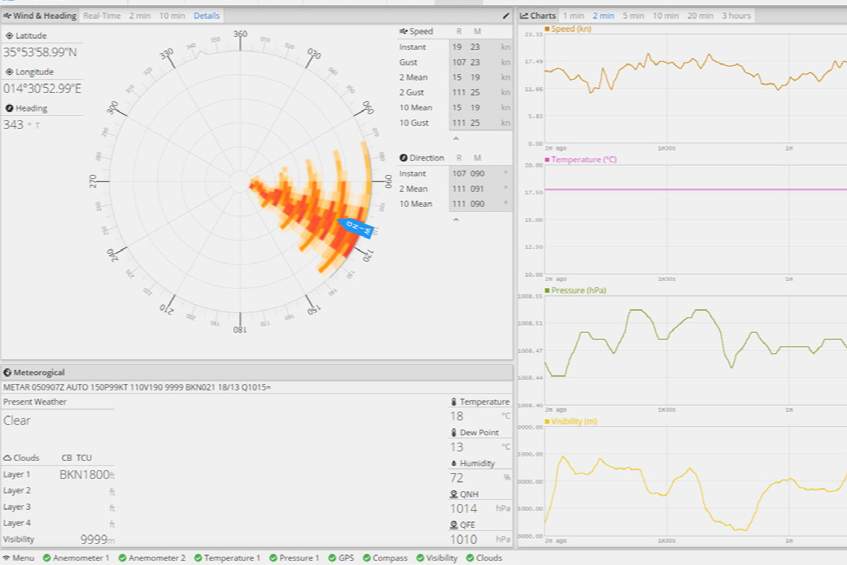
Task: Click the yellow Visibility (m) legend swatch
Action: click(x=548, y=421)
